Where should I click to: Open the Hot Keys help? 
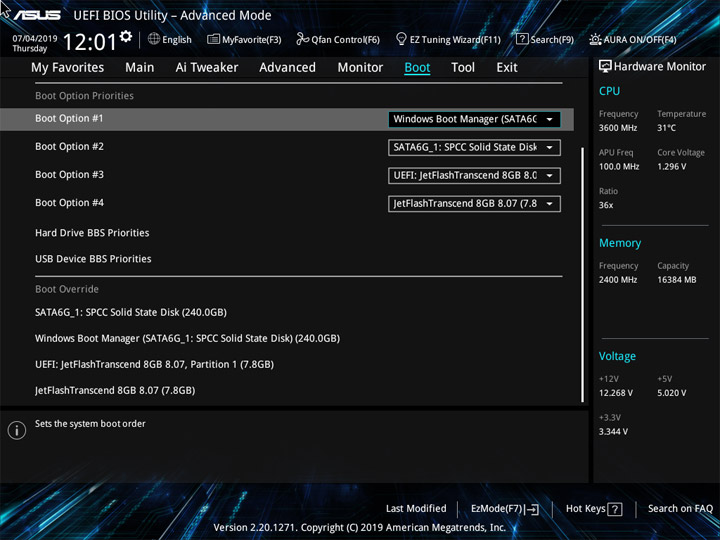(594, 509)
